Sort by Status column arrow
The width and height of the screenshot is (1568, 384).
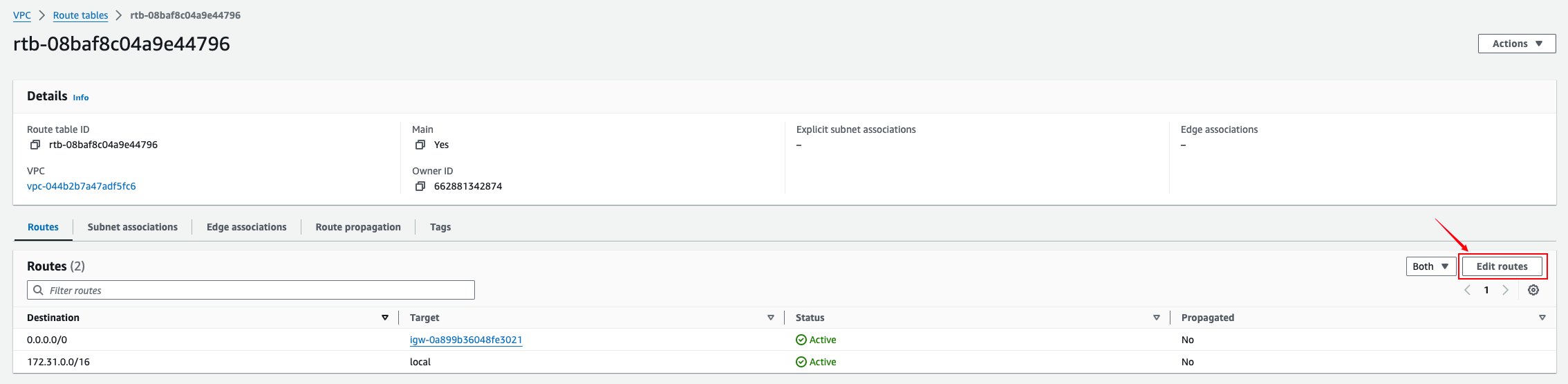pos(1157,318)
